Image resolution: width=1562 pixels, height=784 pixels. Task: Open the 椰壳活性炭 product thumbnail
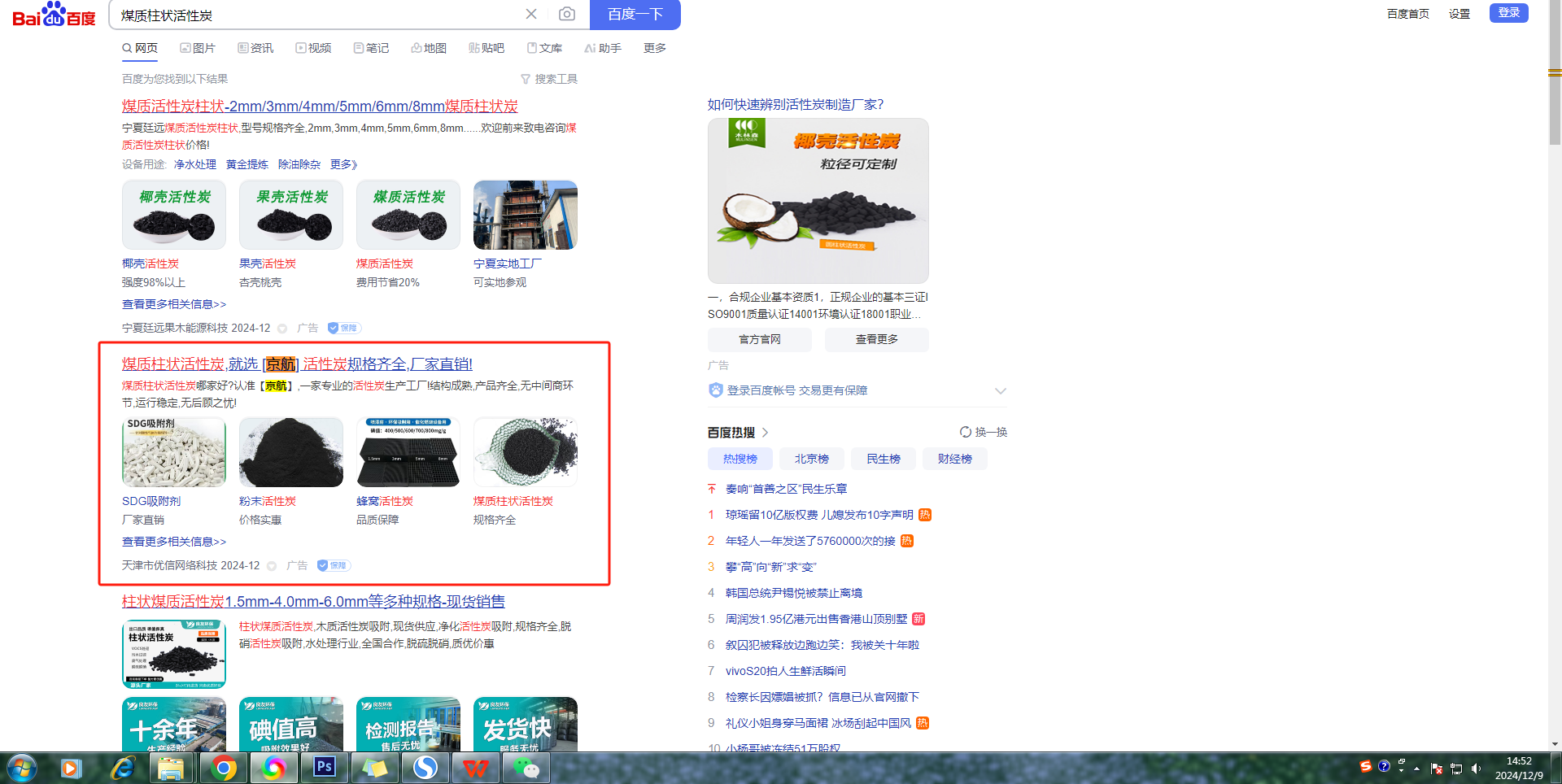click(x=174, y=215)
